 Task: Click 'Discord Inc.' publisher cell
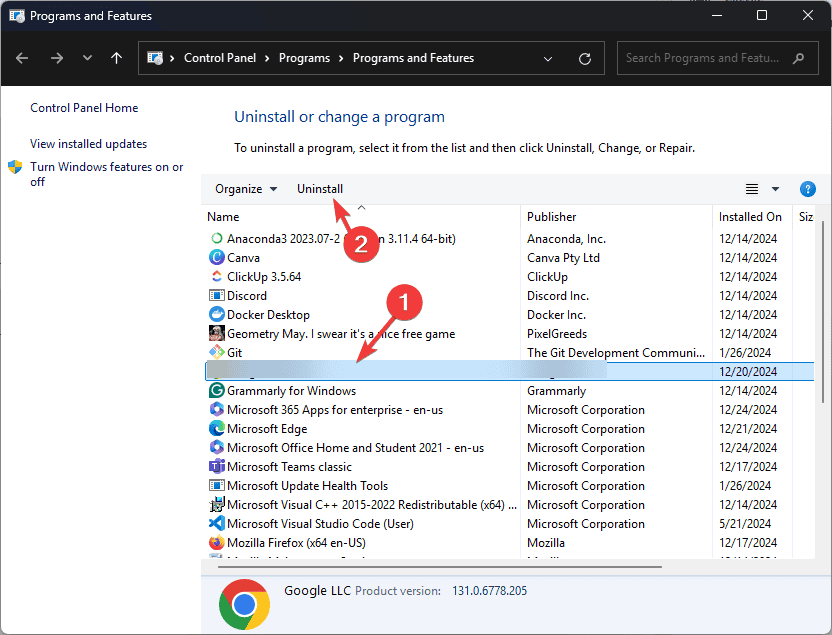coord(558,295)
